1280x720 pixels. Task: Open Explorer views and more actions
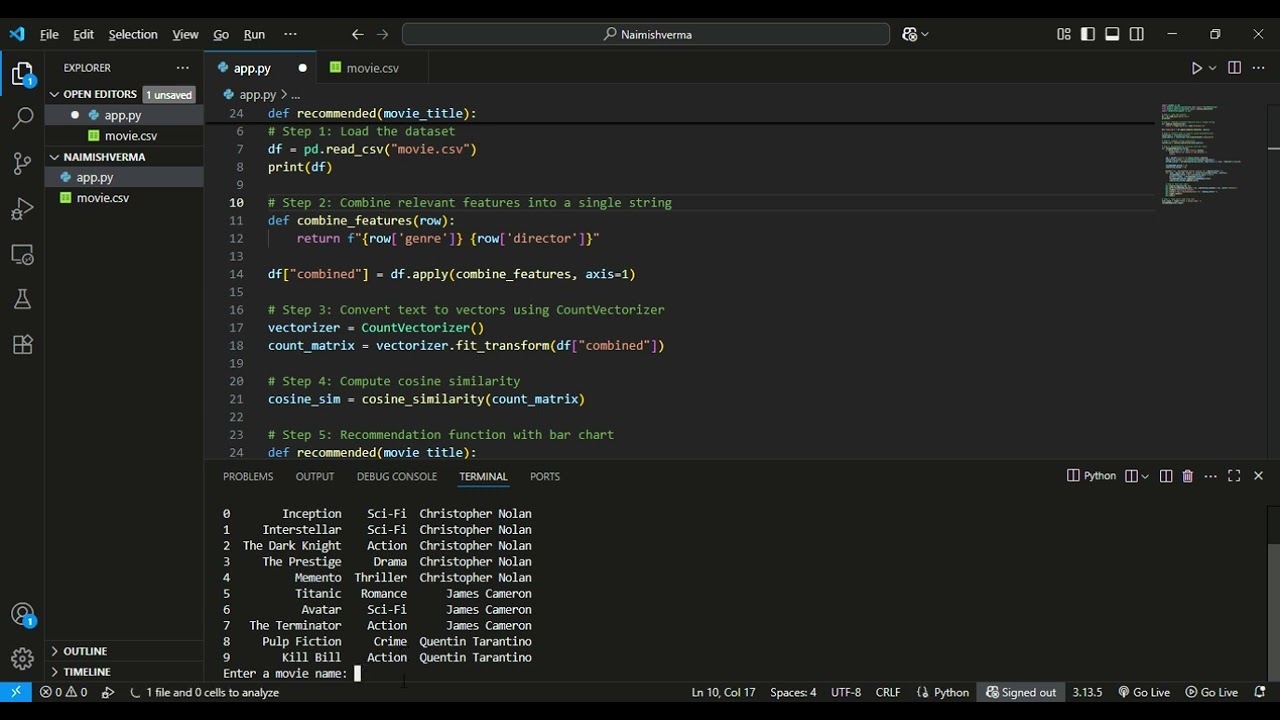tap(182, 68)
